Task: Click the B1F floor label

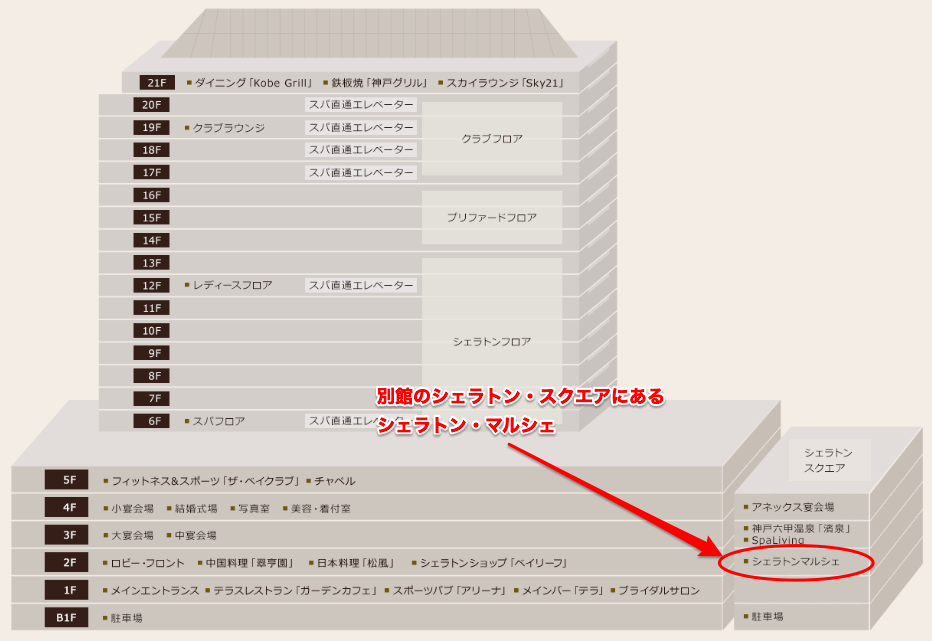Action: [x=67, y=617]
